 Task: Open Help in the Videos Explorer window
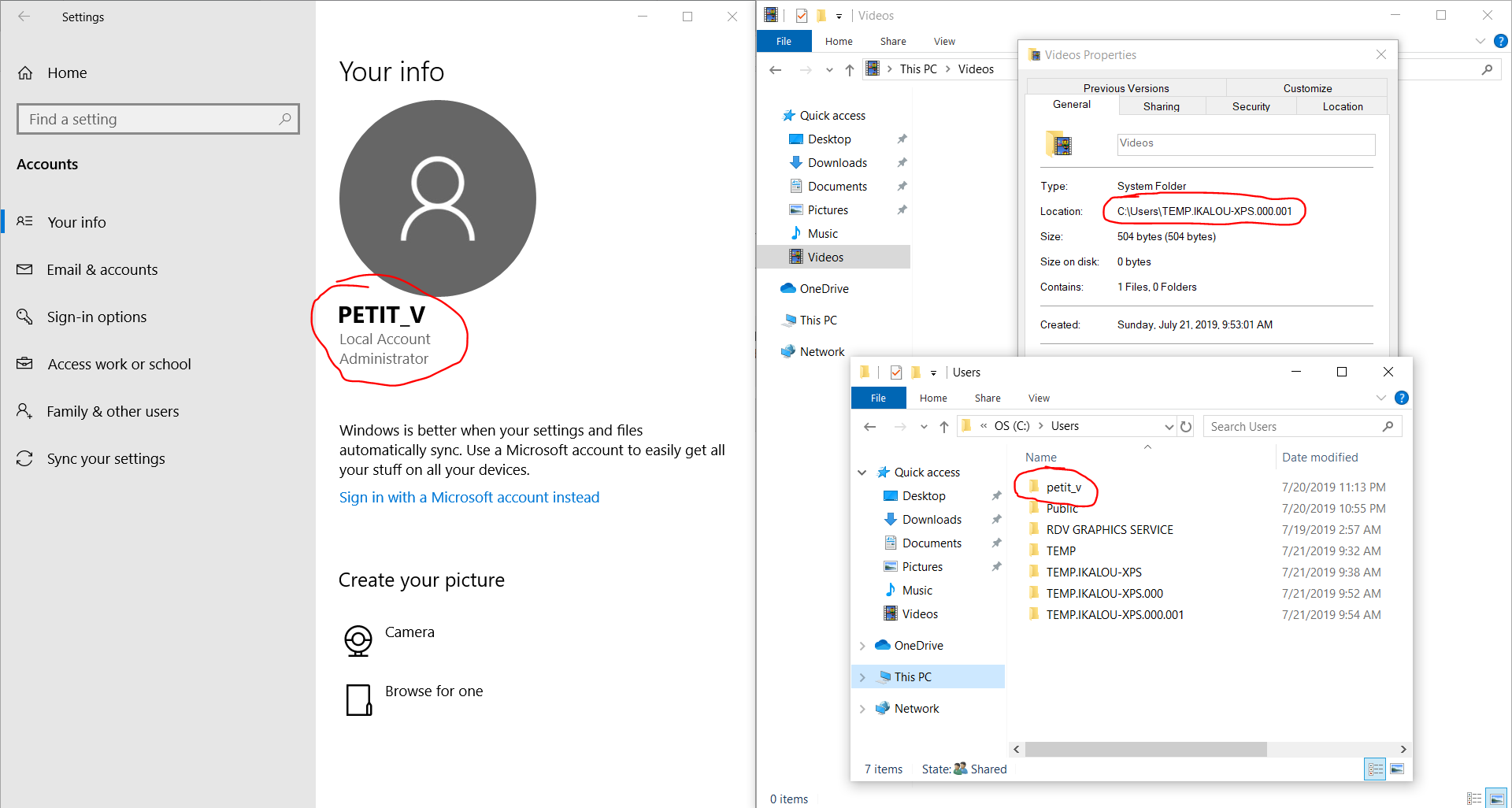(x=1501, y=41)
